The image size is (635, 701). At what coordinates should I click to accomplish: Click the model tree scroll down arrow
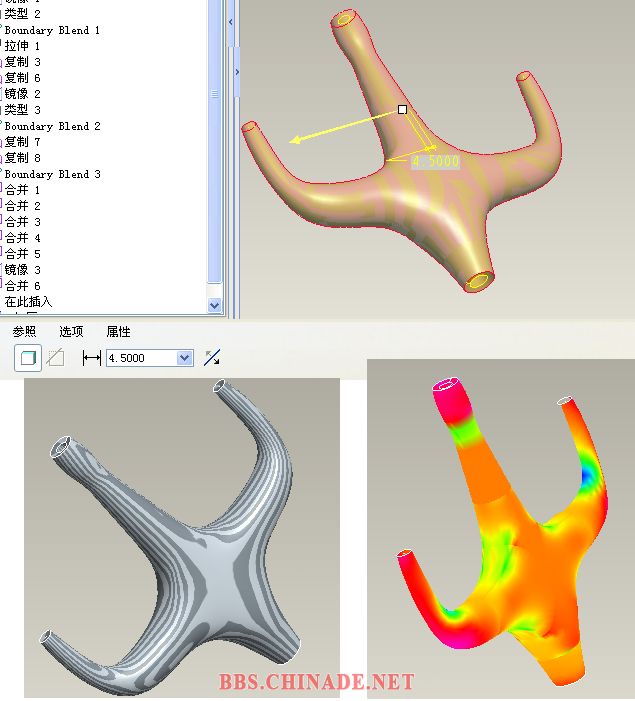point(215,305)
